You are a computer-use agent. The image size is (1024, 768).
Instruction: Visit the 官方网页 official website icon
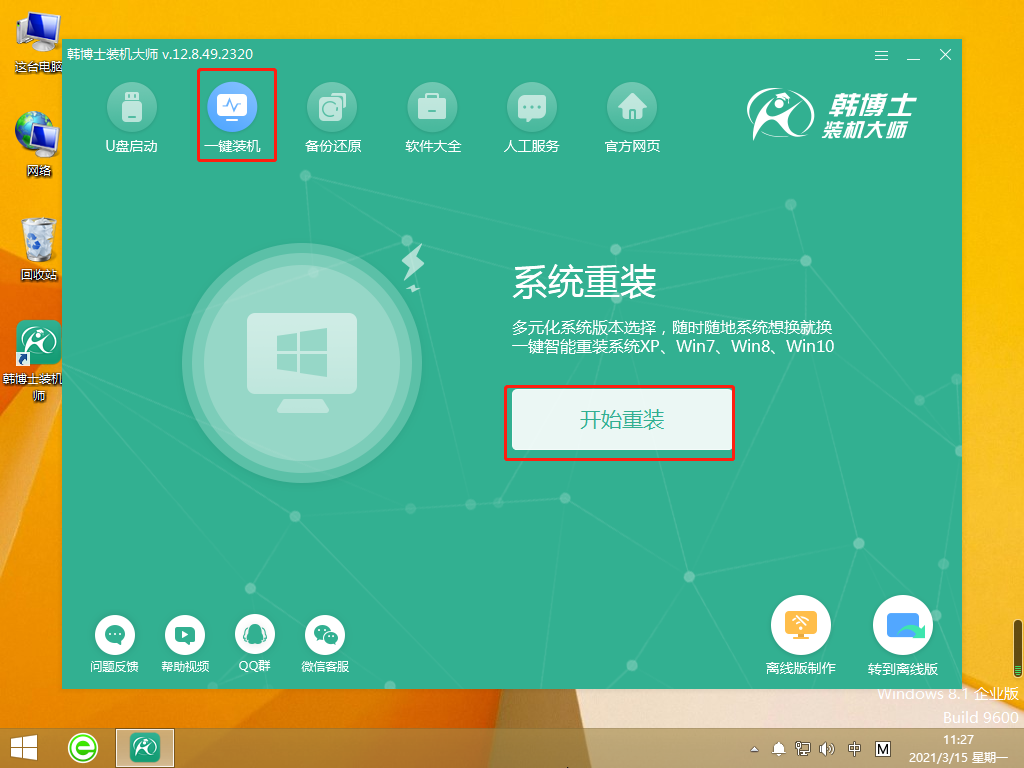[x=632, y=108]
